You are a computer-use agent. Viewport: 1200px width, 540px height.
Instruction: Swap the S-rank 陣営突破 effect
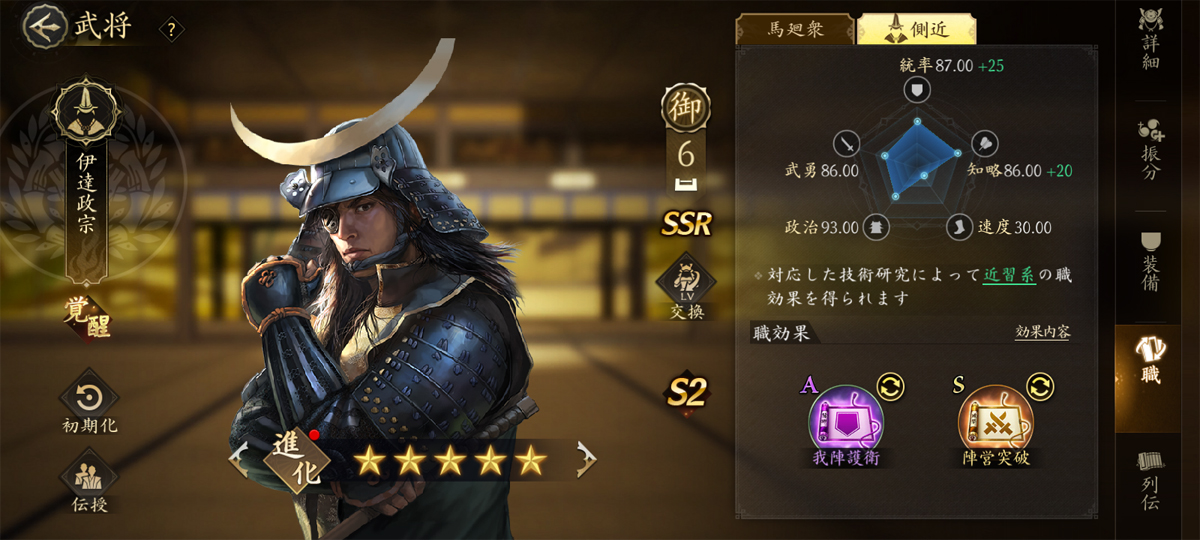point(1040,385)
